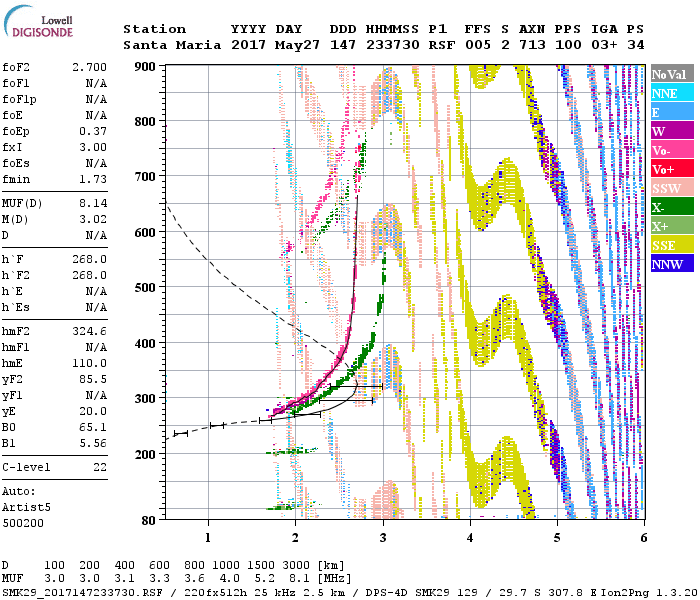Select the SSE yellow legend swatch
Viewport: 700px width, 600px height.
(672, 245)
